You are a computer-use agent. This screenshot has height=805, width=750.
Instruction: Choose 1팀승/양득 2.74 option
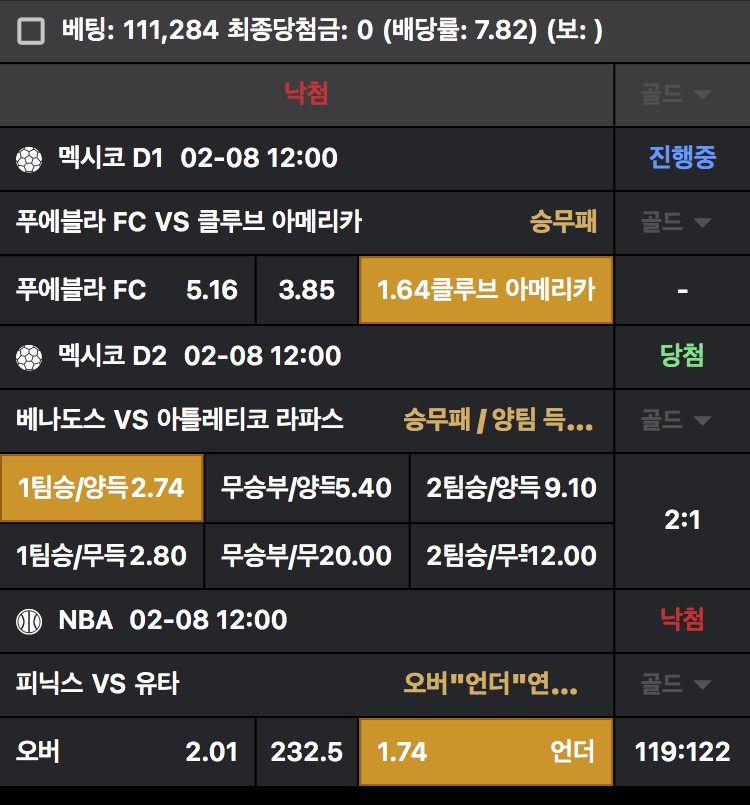pos(102,488)
